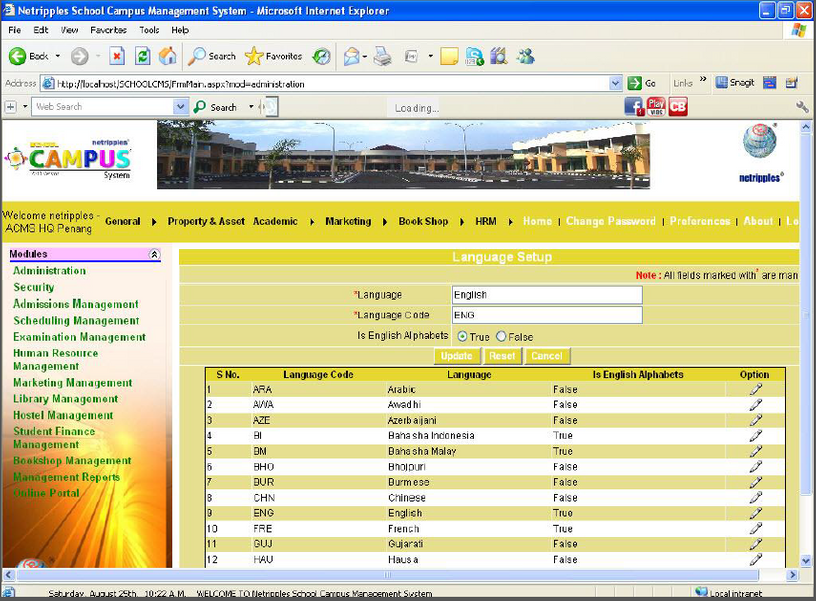Open the Search magnifier toolbar button
Viewport: 816px width, 601px height.
click(x=212, y=56)
